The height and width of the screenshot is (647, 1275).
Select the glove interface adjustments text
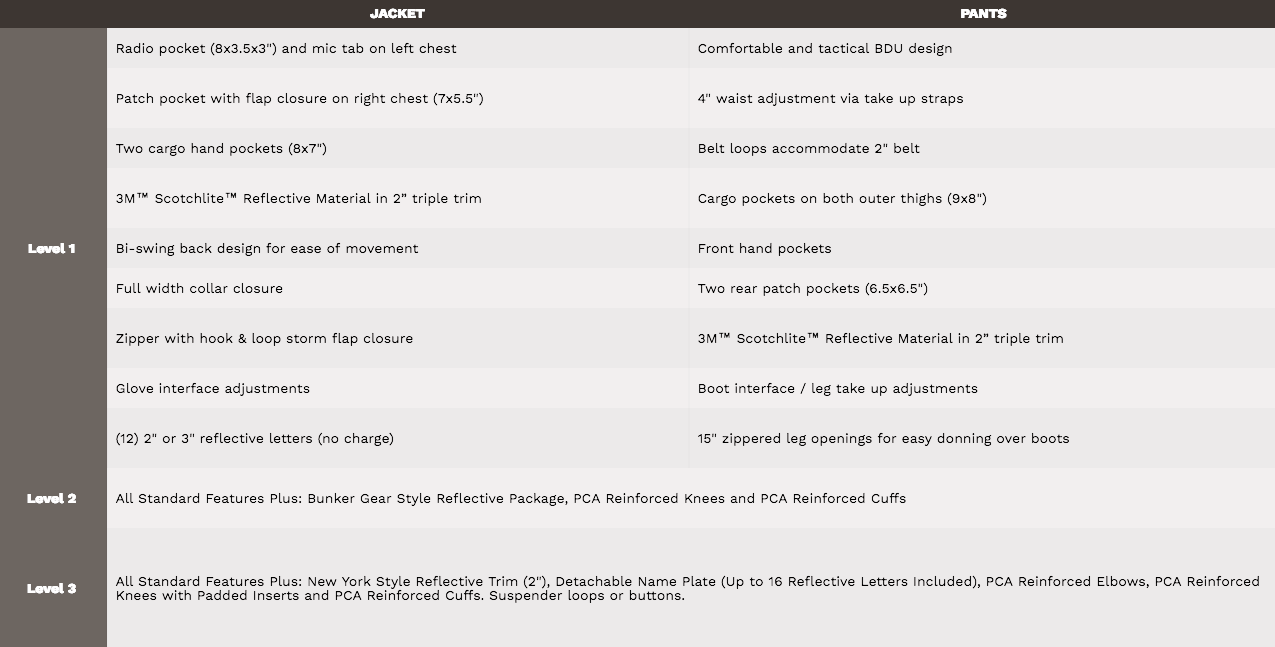213,388
